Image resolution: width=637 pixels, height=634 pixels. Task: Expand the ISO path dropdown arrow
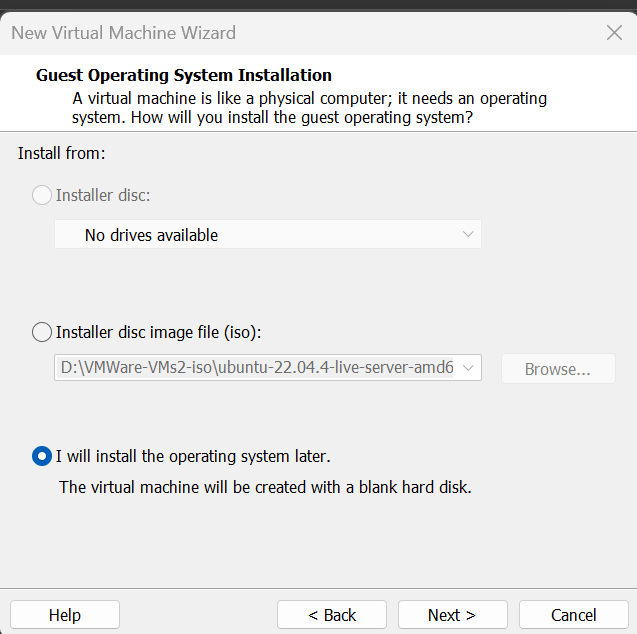(x=468, y=368)
